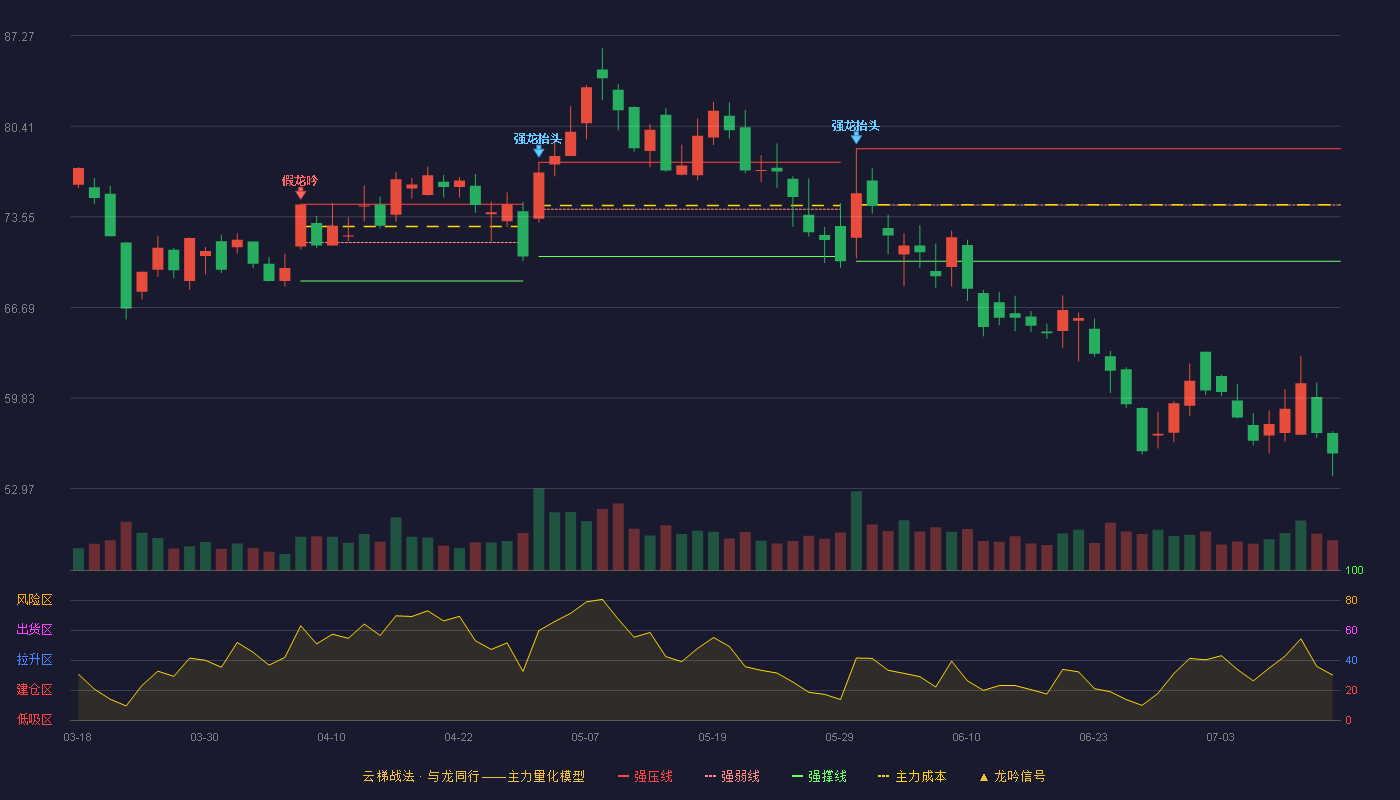Viewport: 1400px width, 800px height.
Task: Click the 出货区 zone label
Action: (x=34, y=630)
